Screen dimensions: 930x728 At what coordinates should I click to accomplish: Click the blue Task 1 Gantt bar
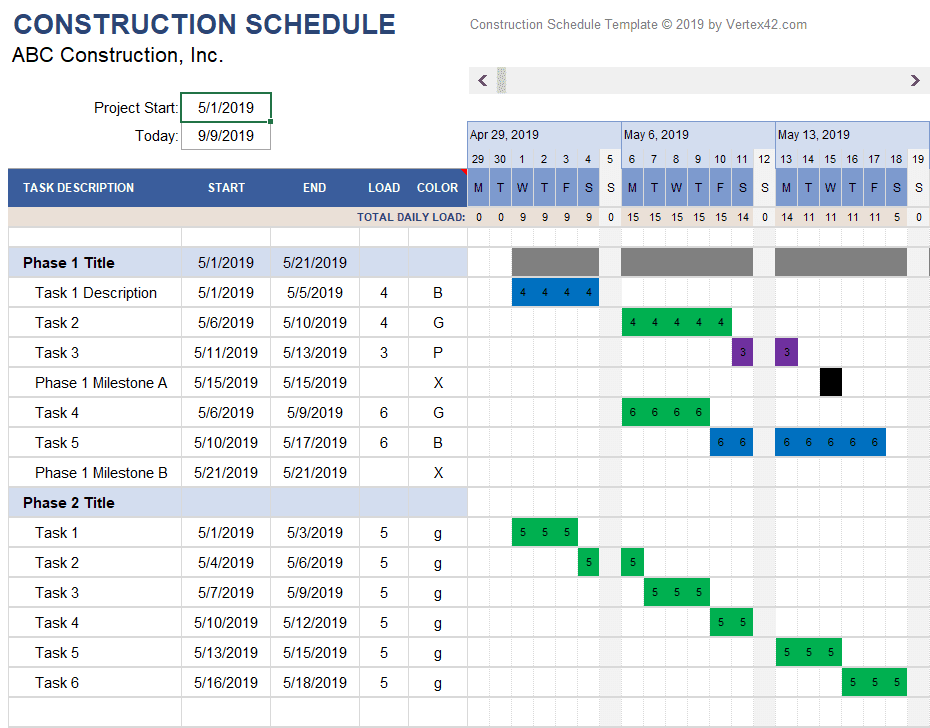point(553,292)
